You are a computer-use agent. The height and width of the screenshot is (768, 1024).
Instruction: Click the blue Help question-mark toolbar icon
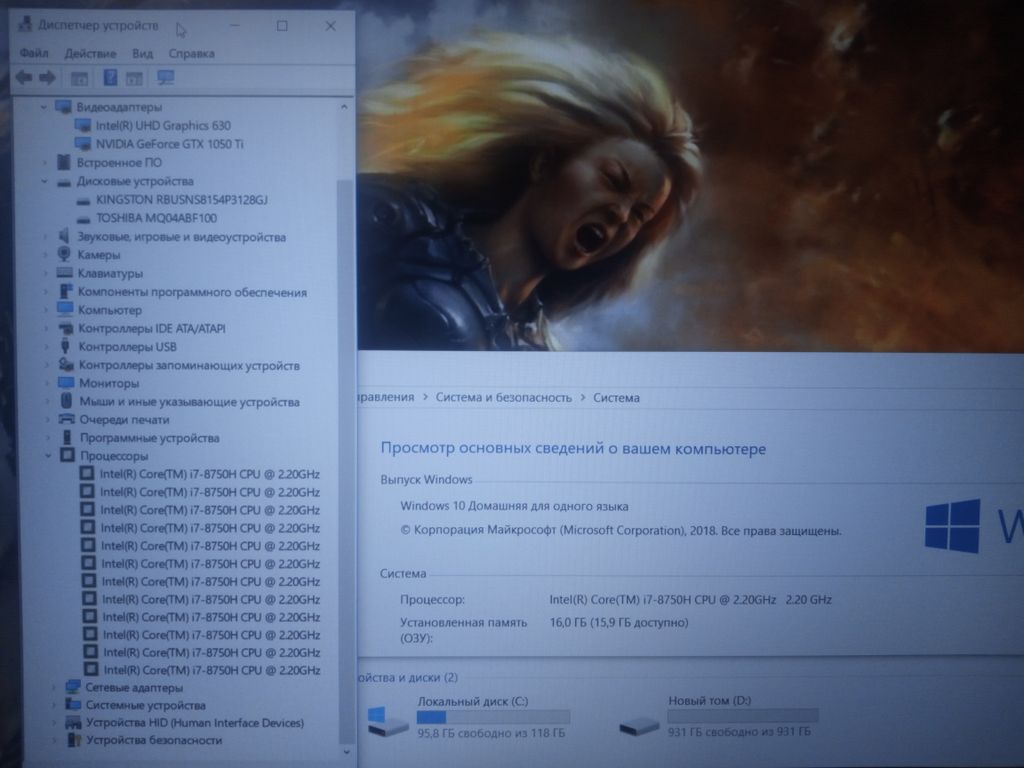(x=110, y=78)
